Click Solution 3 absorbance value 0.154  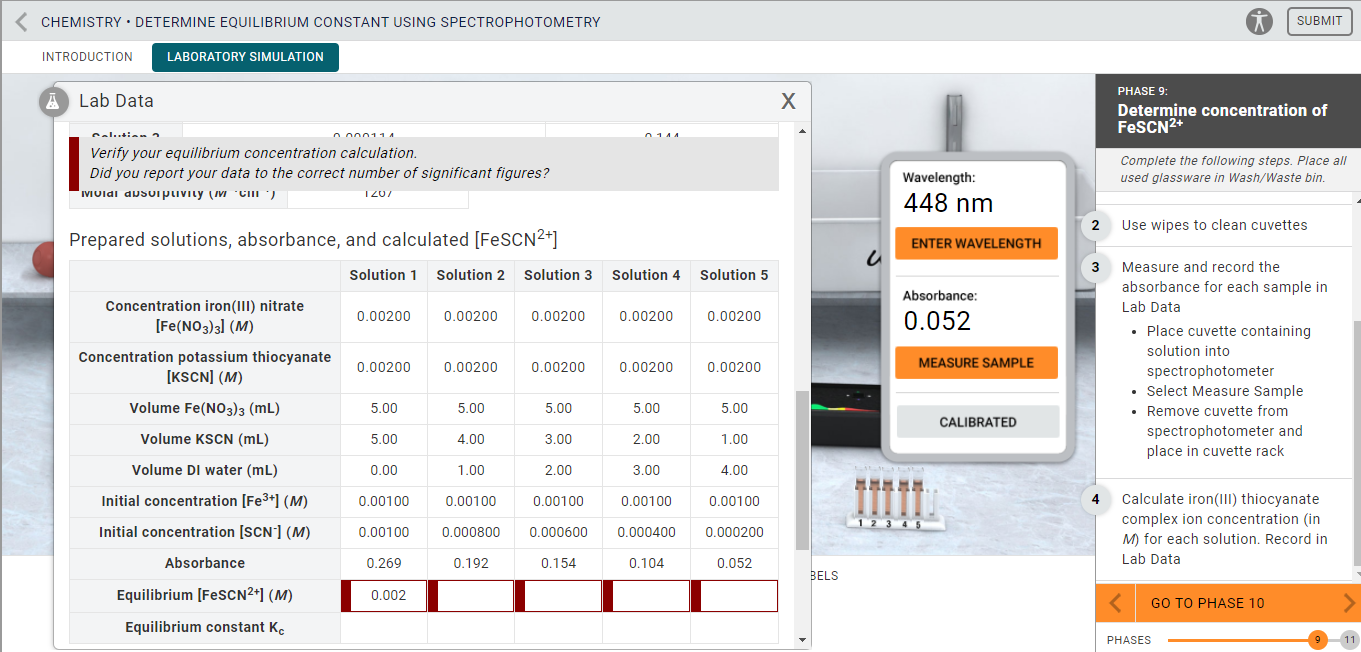click(559, 564)
